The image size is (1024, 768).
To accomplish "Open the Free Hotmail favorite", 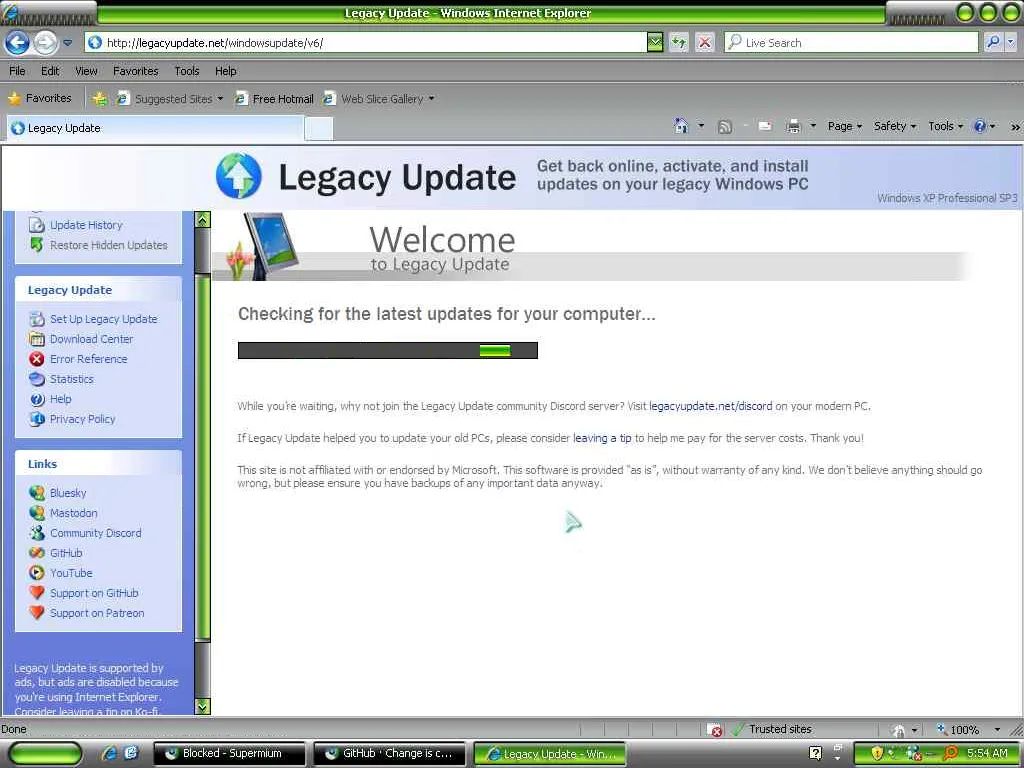I will click(x=274, y=99).
